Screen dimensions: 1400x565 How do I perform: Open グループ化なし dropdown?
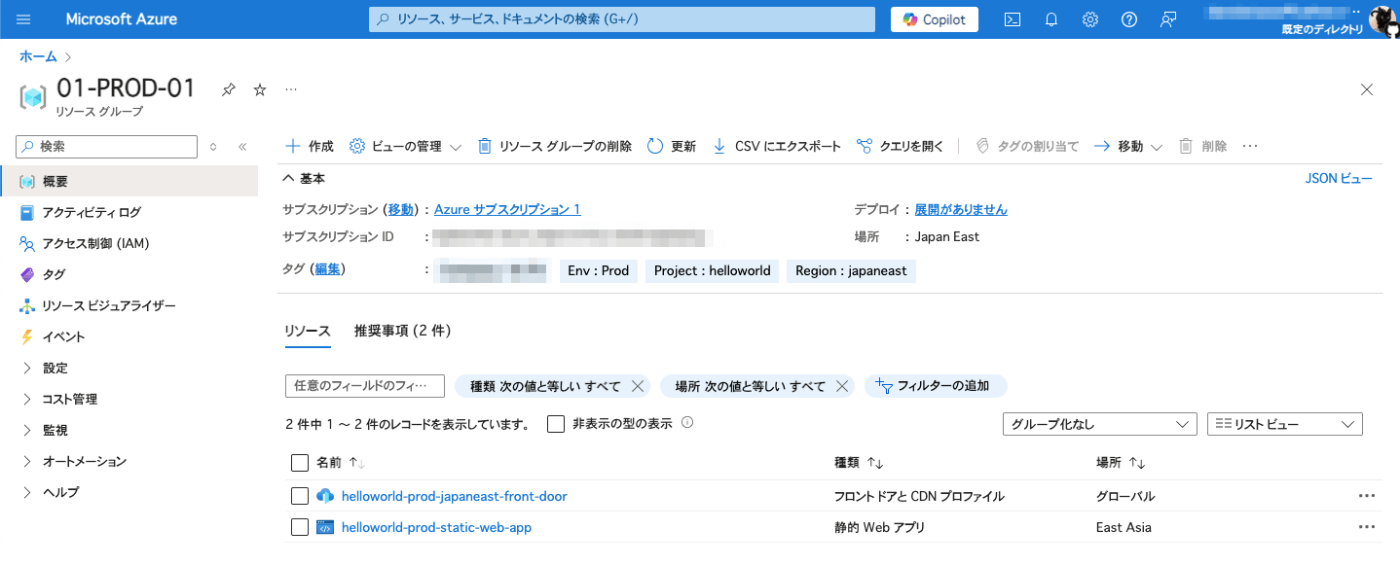click(x=1100, y=424)
